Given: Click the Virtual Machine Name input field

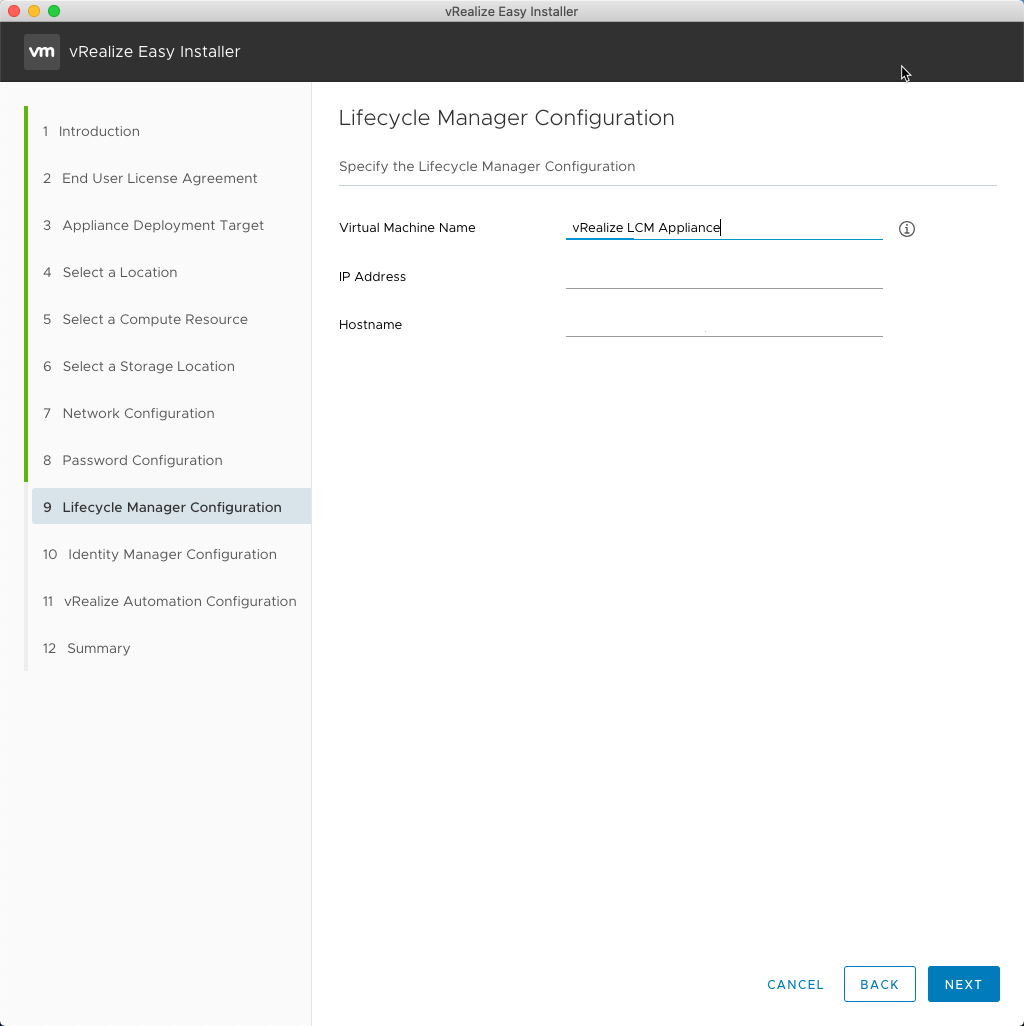Looking at the screenshot, I should 723,228.
